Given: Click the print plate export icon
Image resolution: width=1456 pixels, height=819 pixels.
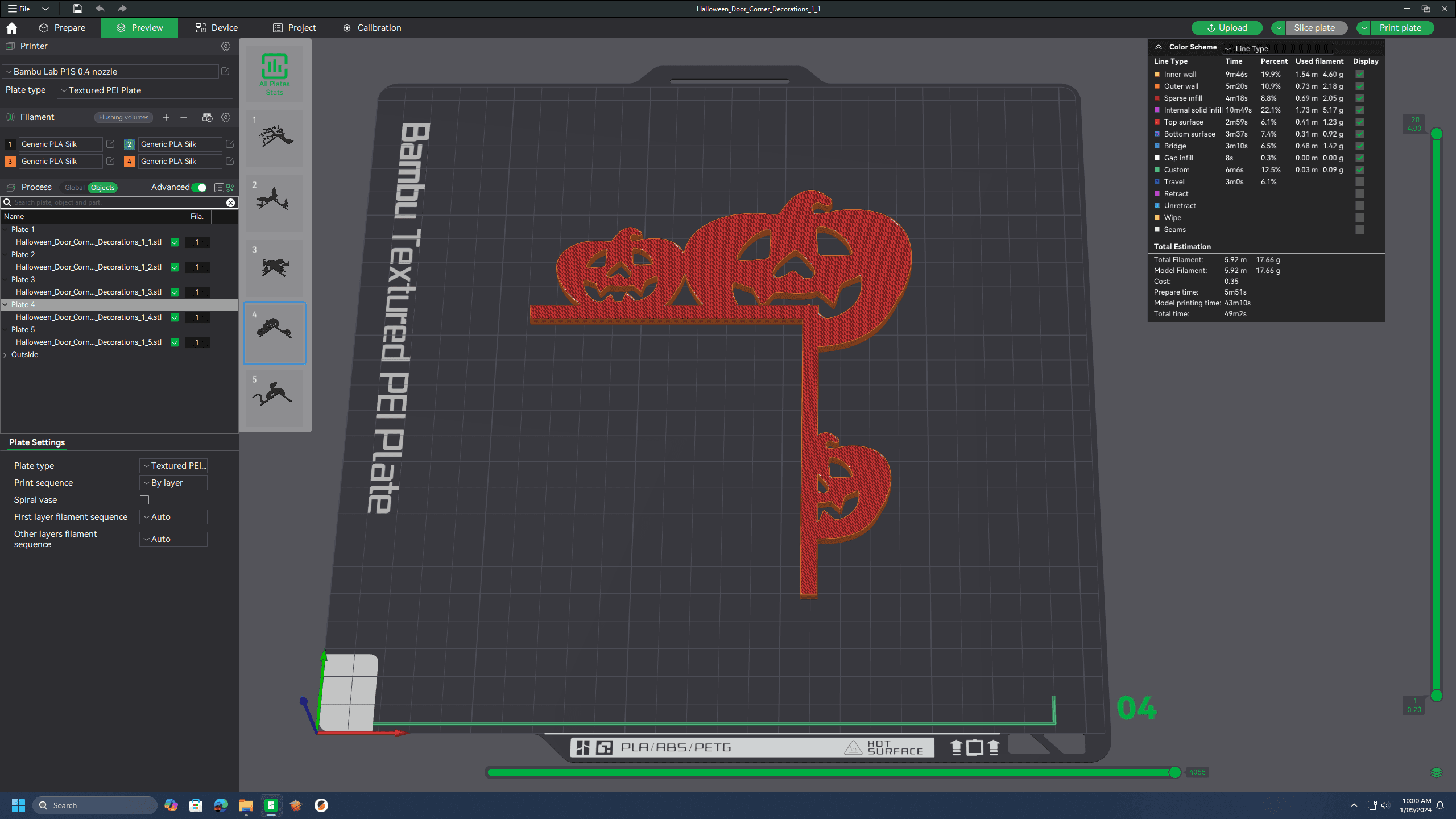Looking at the screenshot, I should point(1364,27).
